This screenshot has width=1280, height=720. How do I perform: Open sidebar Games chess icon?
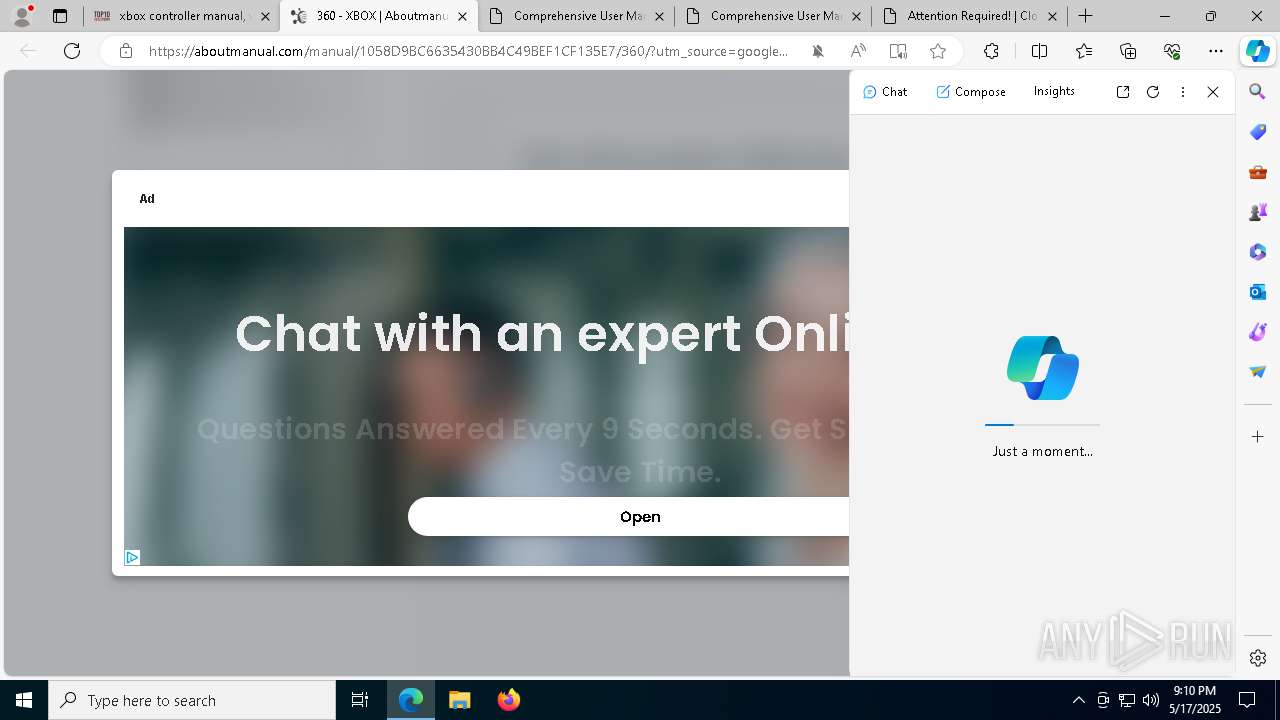tap(1258, 212)
